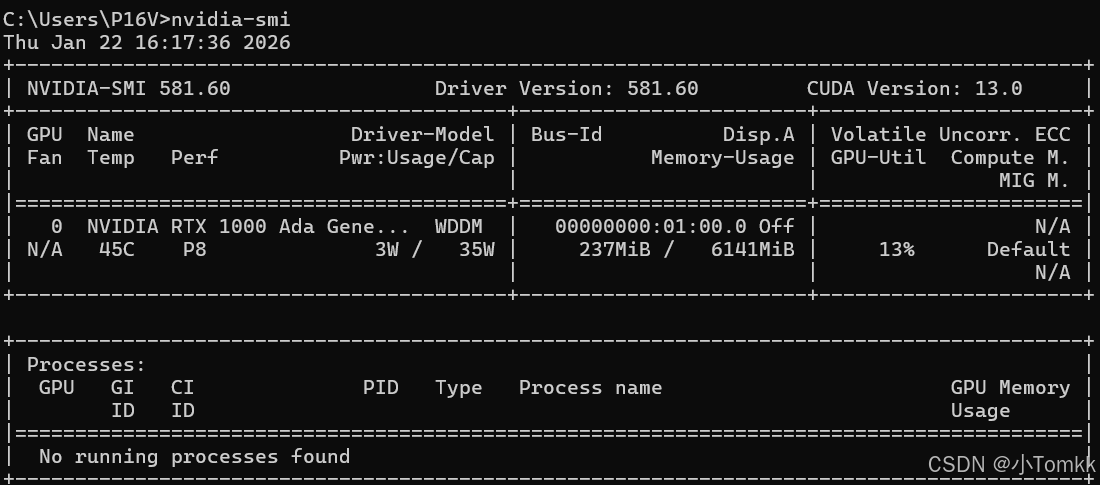The width and height of the screenshot is (1100, 485).
Task: Click the GPU-Util header
Action: [878, 157]
